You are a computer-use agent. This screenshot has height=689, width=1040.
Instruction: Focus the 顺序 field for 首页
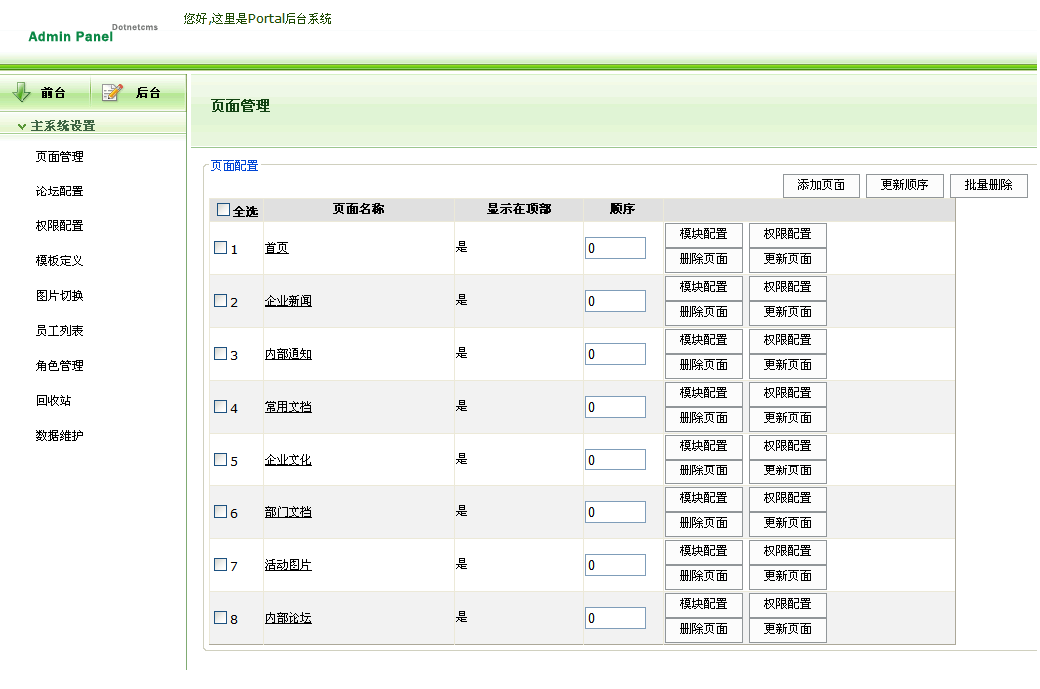coord(616,248)
